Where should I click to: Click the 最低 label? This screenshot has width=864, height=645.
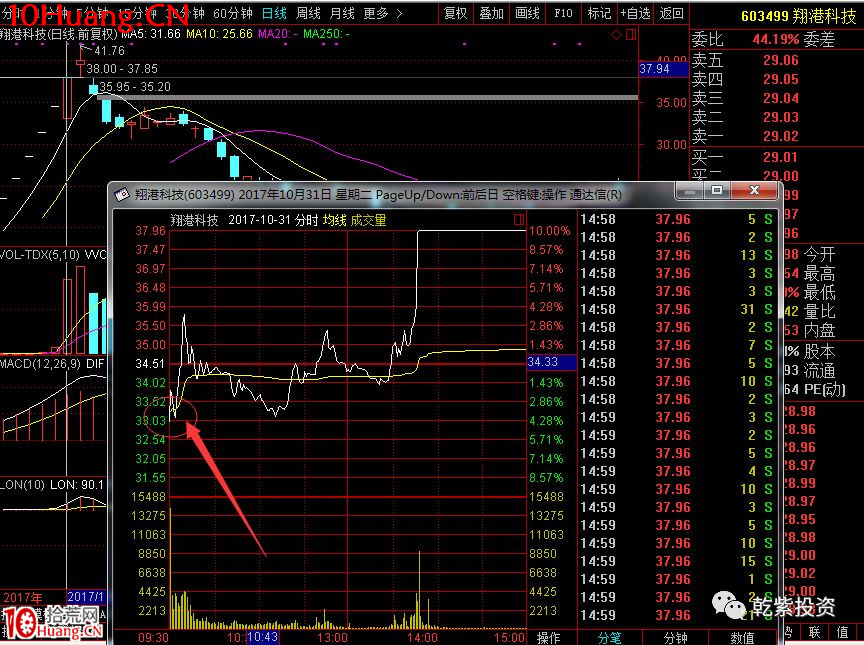(x=819, y=292)
